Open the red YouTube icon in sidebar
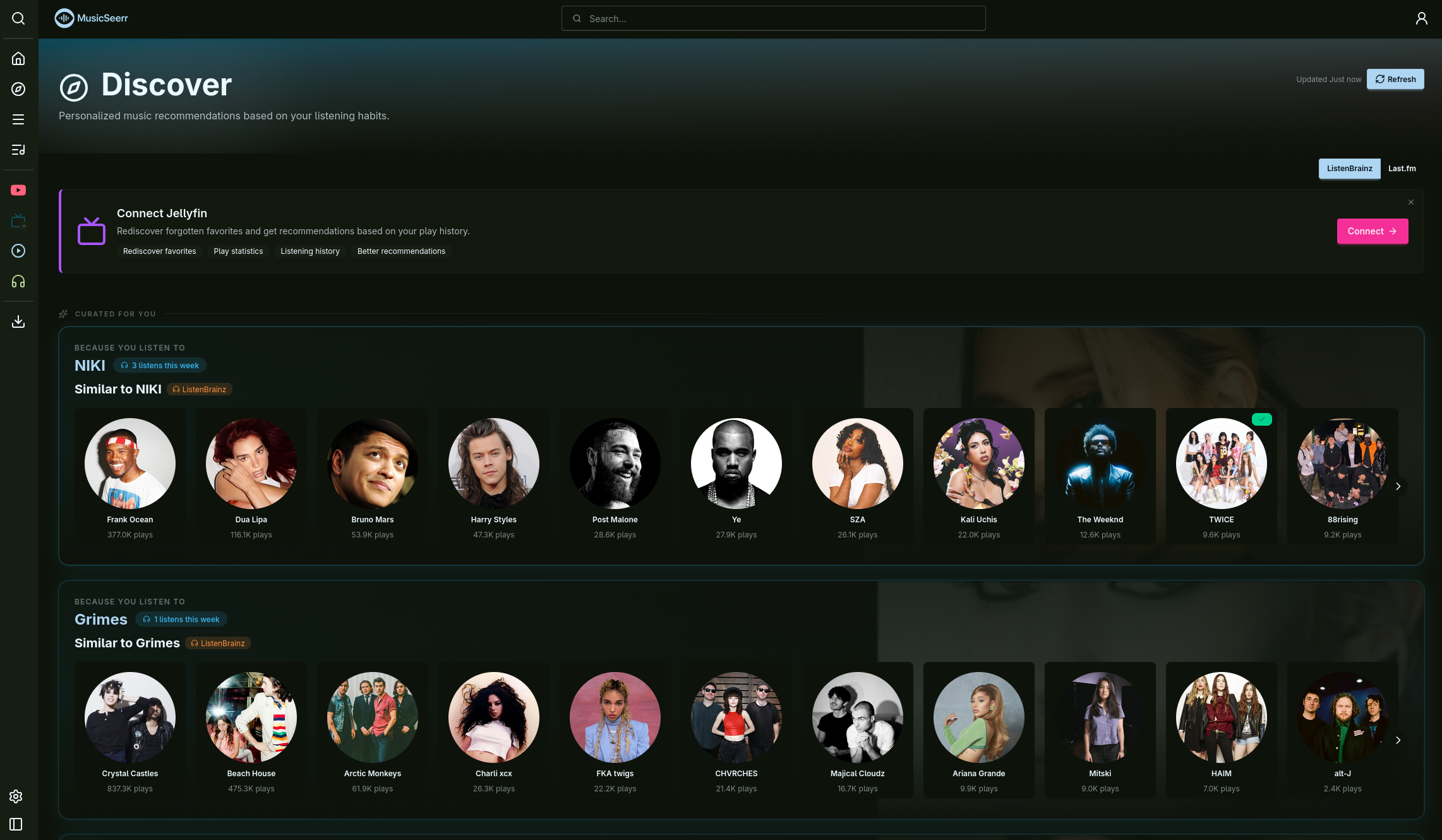This screenshot has width=1442, height=840. click(18, 190)
